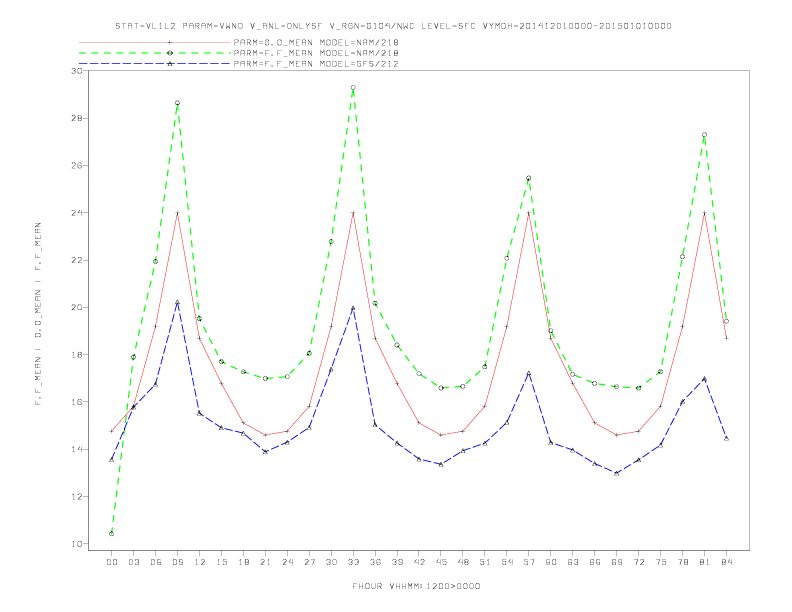This screenshot has height=612, width=792.
Task: Click x-axis tick label 69
Action: [x=616, y=562]
